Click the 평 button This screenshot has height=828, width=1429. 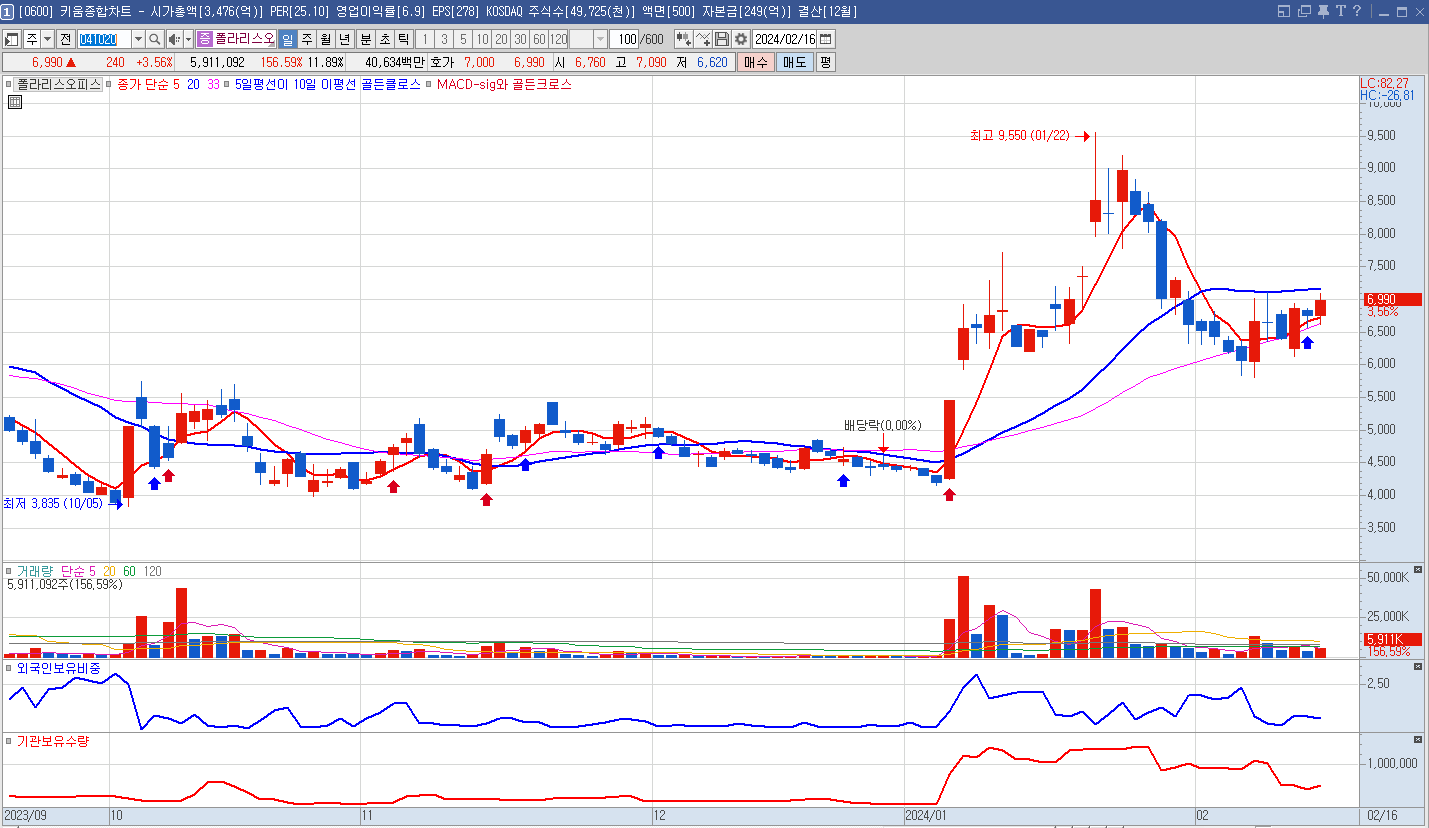(x=825, y=62)
